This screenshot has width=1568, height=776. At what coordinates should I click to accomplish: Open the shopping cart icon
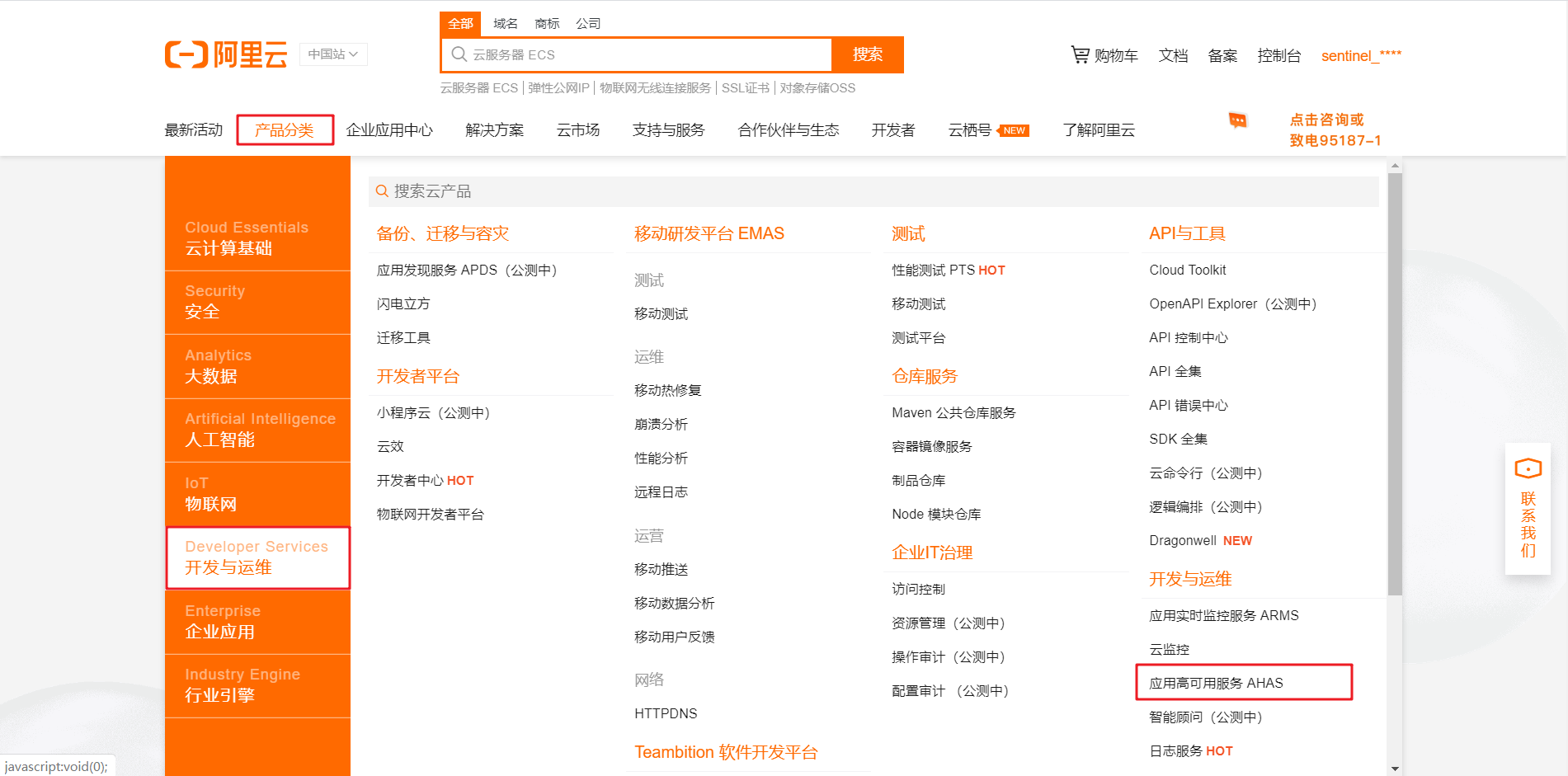[1080, 54]
